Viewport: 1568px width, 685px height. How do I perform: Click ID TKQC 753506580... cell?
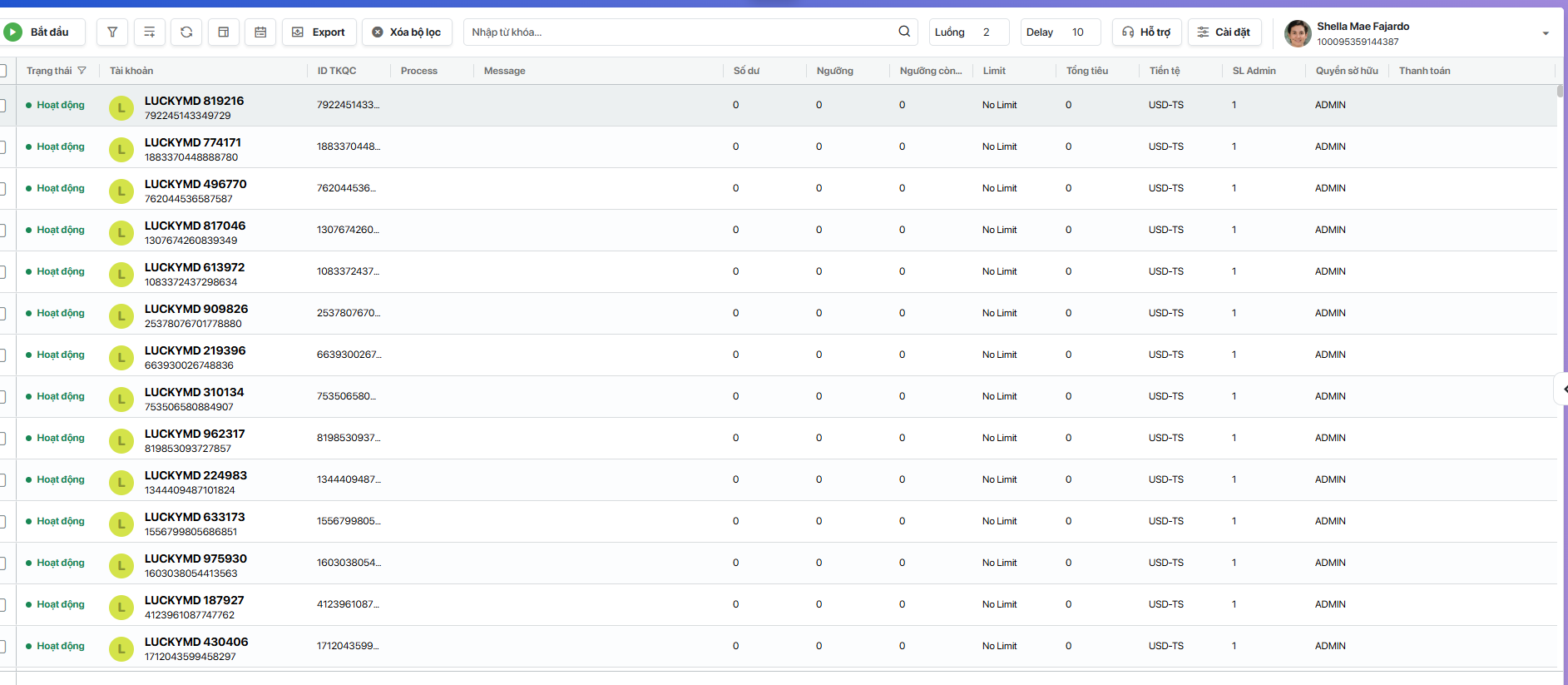coord(346,397)
